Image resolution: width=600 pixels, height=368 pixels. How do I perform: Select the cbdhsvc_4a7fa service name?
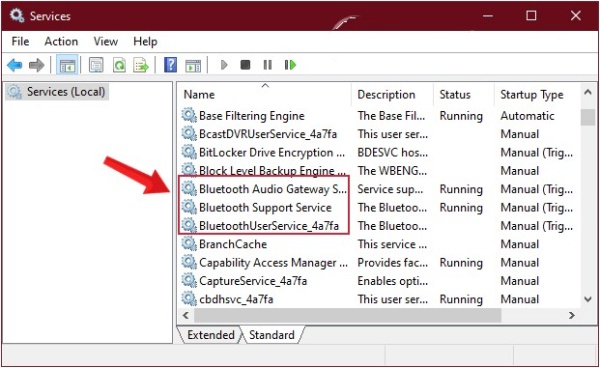tap(236, 299)
